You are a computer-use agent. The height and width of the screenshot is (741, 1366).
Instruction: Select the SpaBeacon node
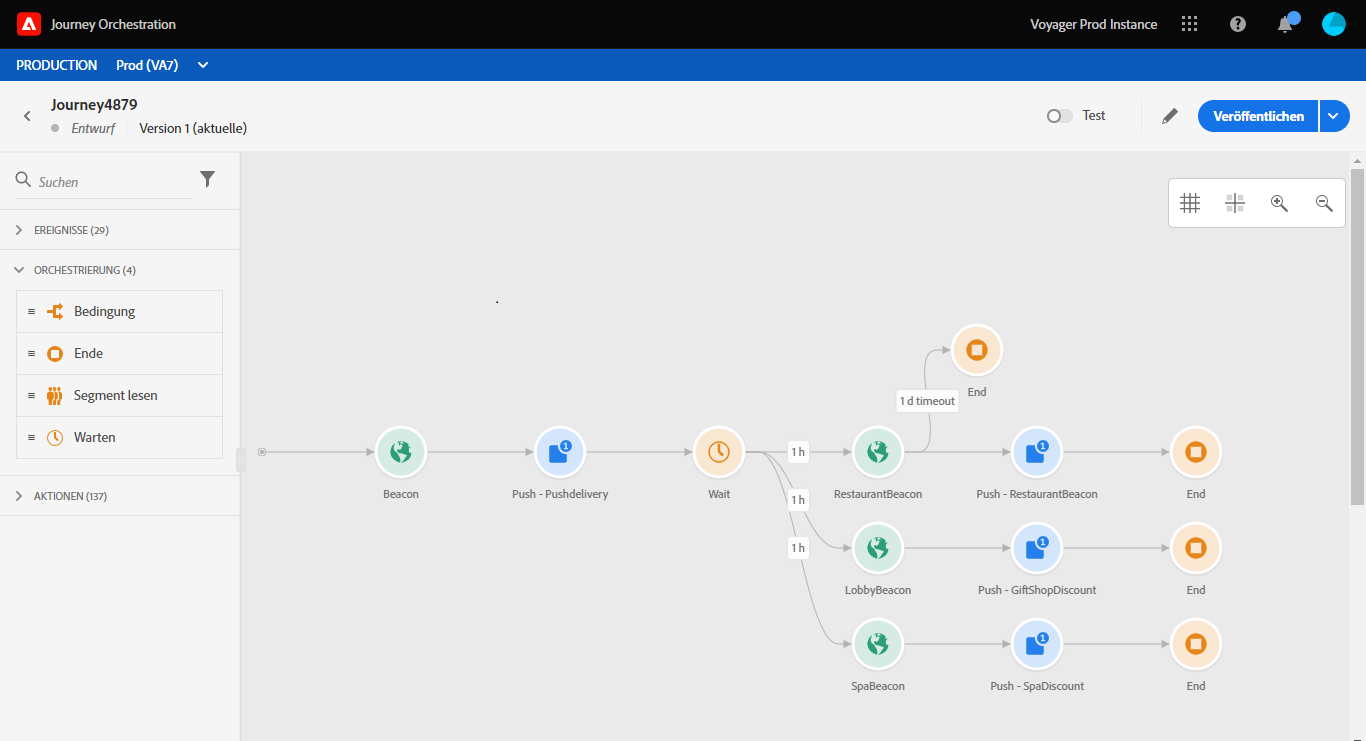pyautogui.click(x=878, y=644)
